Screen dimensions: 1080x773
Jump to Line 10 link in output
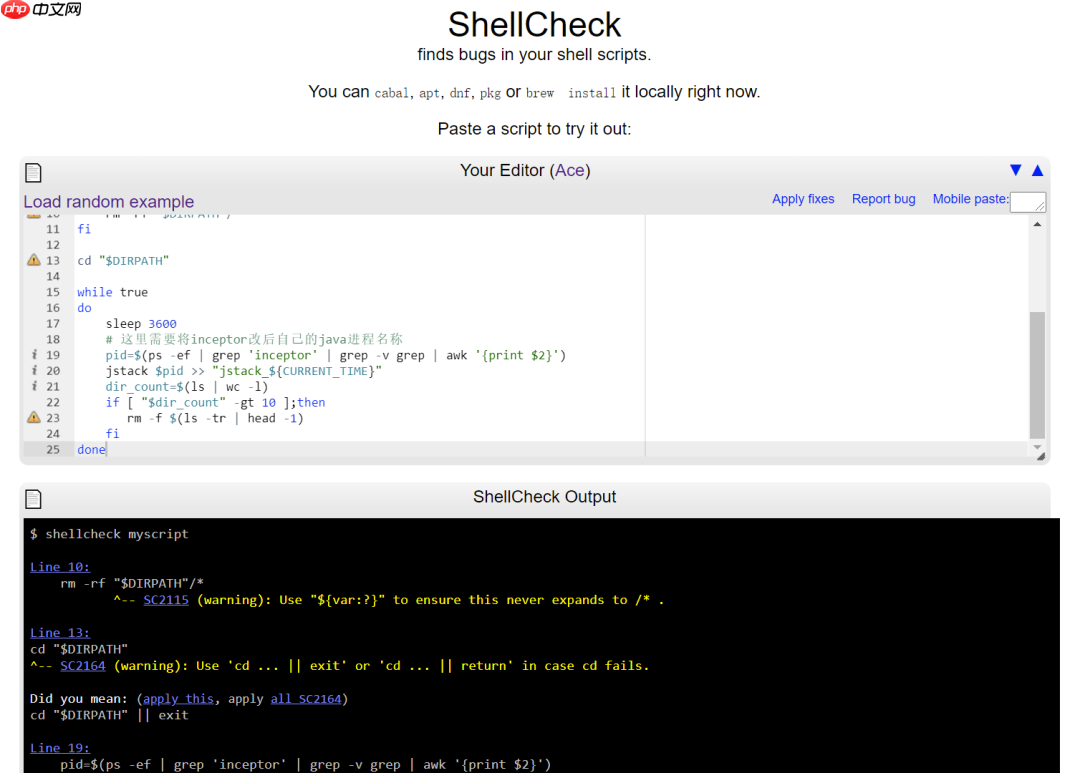tap(60, 567)
